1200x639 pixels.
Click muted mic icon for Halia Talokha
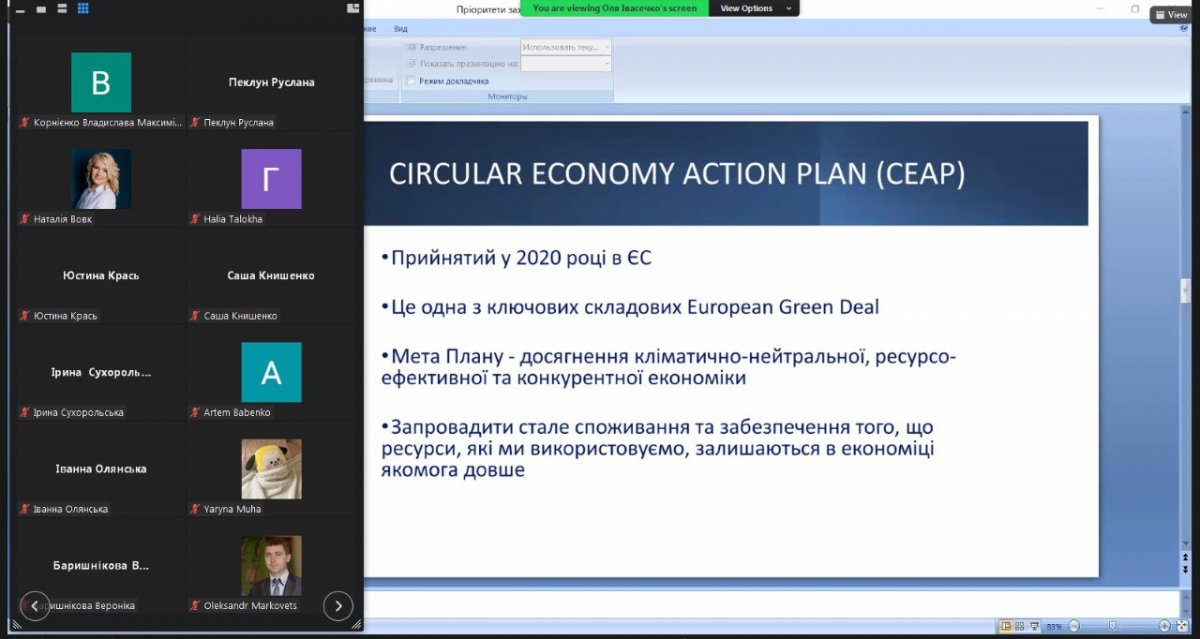coord(196,219)
